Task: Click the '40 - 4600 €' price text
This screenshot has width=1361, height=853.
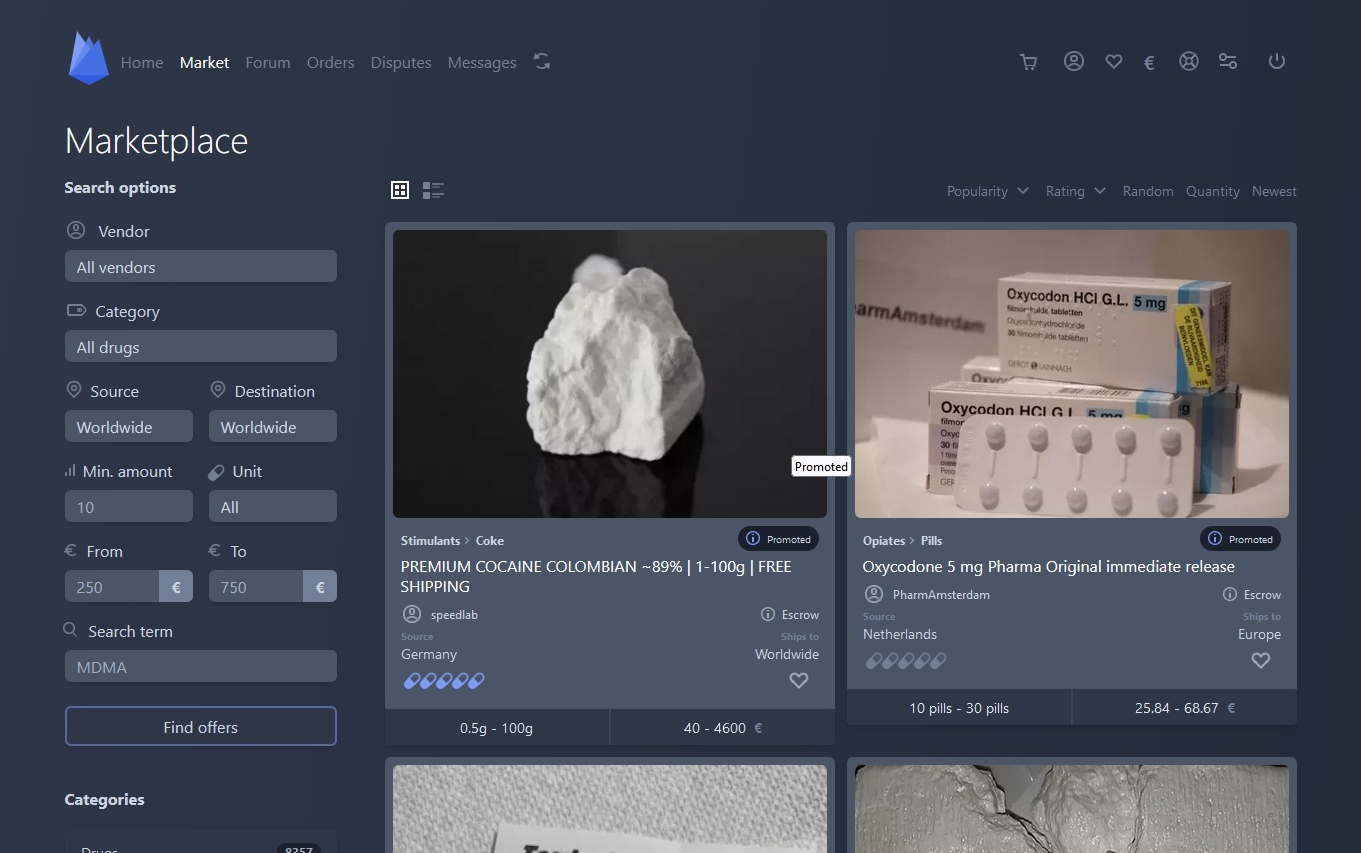Action: pyautogui.click(x=723, y=728)
